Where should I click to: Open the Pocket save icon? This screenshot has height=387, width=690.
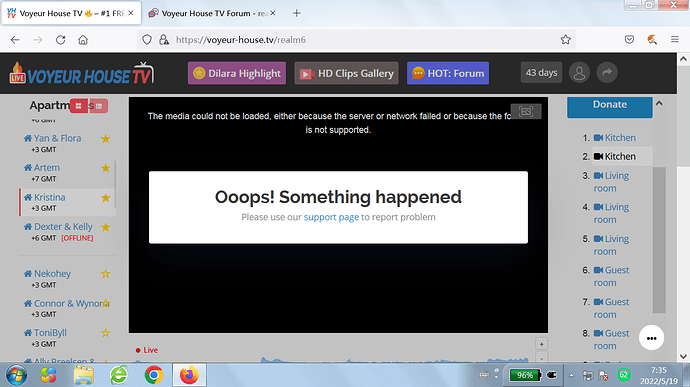(629, 40)
